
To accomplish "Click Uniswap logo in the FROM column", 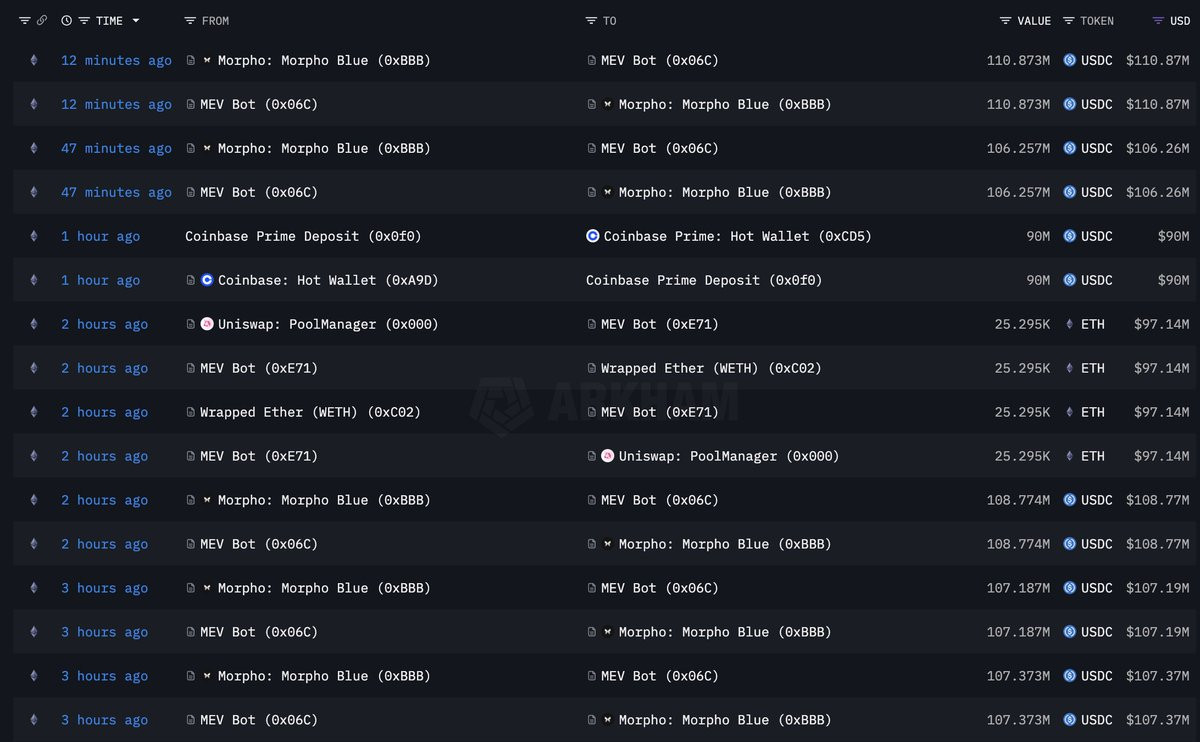I will click(207, 324).
